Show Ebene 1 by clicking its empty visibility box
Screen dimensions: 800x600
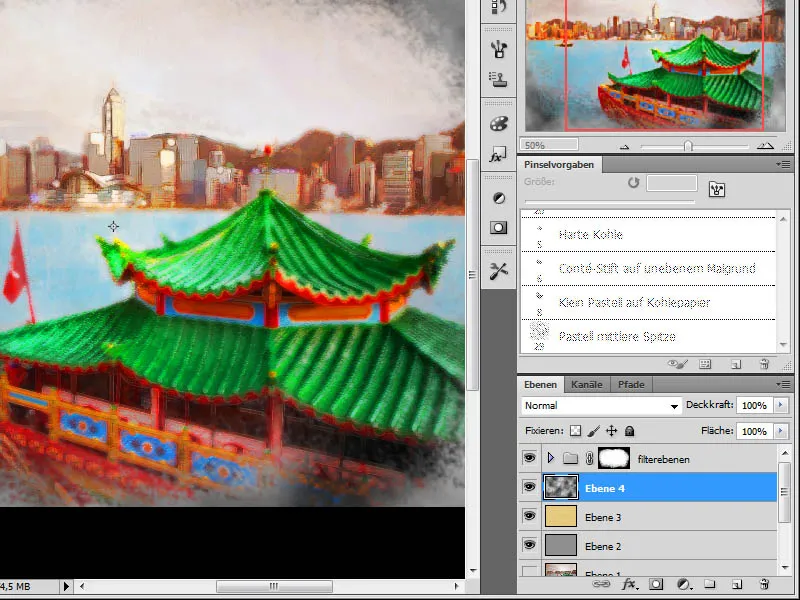tap(530, 570)
